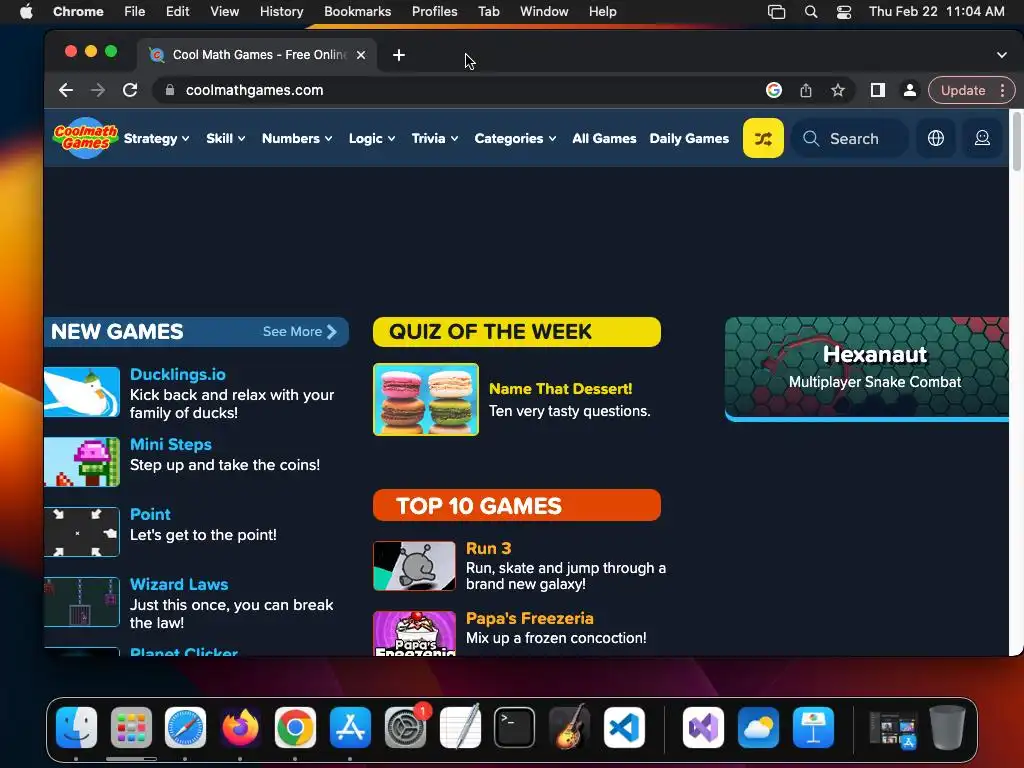Screen dimensions: 1024x768
Task: Click the Daily Games link
Action: point(689,138)
